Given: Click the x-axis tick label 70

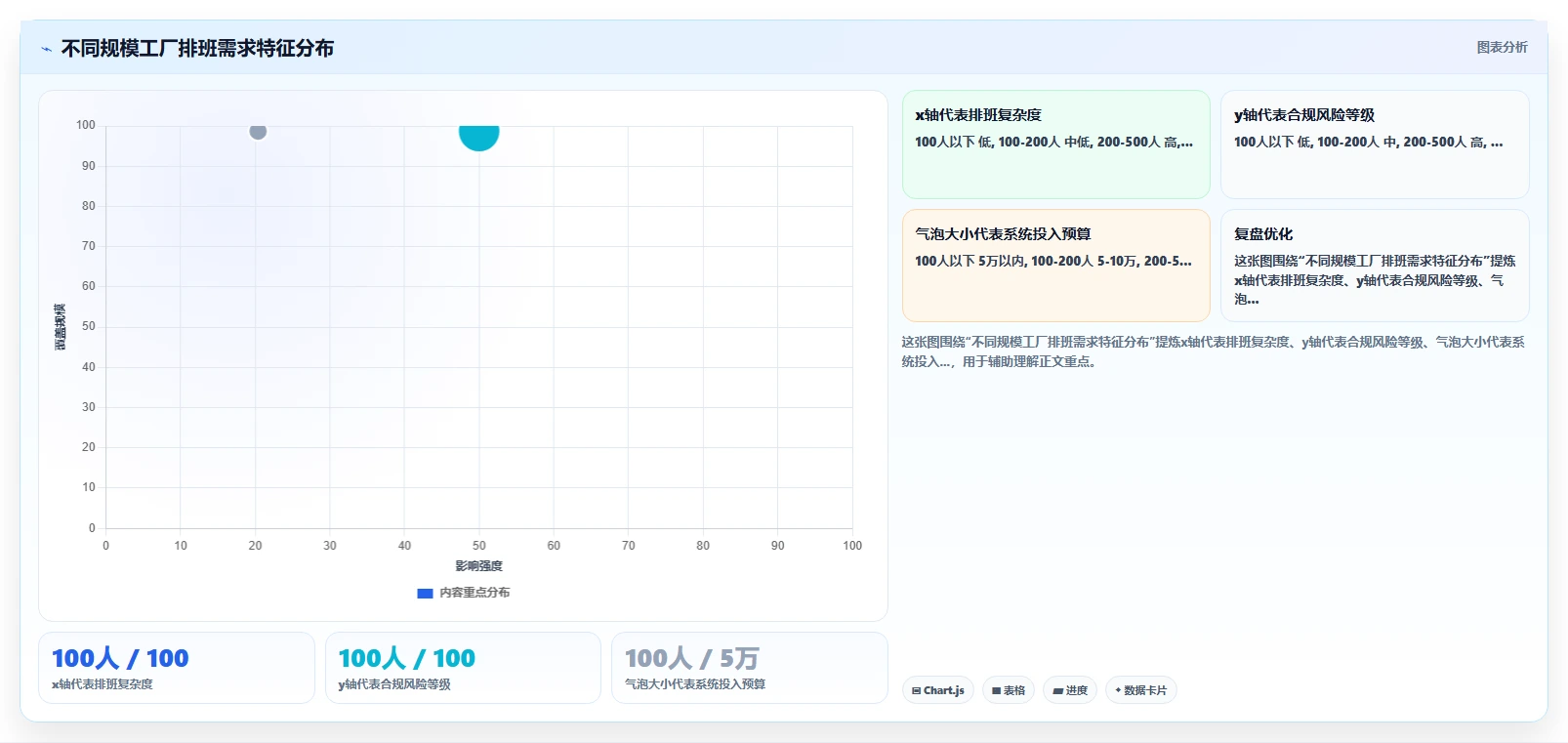Looking at the screenshot, I should pos(628,546).
